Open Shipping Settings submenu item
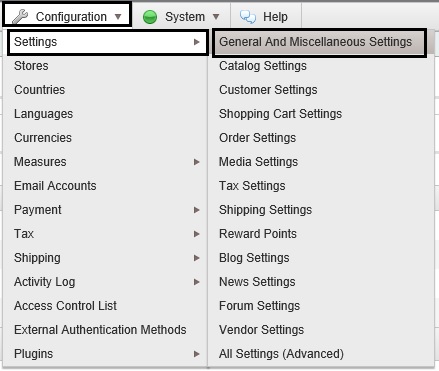This screenshot has width=439, height=371. pos(321,210)
